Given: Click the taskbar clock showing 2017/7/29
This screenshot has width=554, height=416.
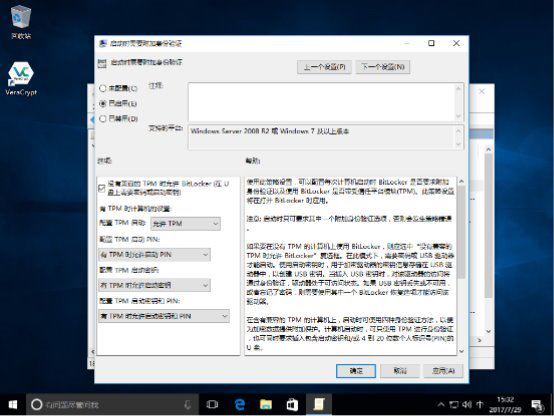Looking at the screenshot, I should tap(505, 405).
